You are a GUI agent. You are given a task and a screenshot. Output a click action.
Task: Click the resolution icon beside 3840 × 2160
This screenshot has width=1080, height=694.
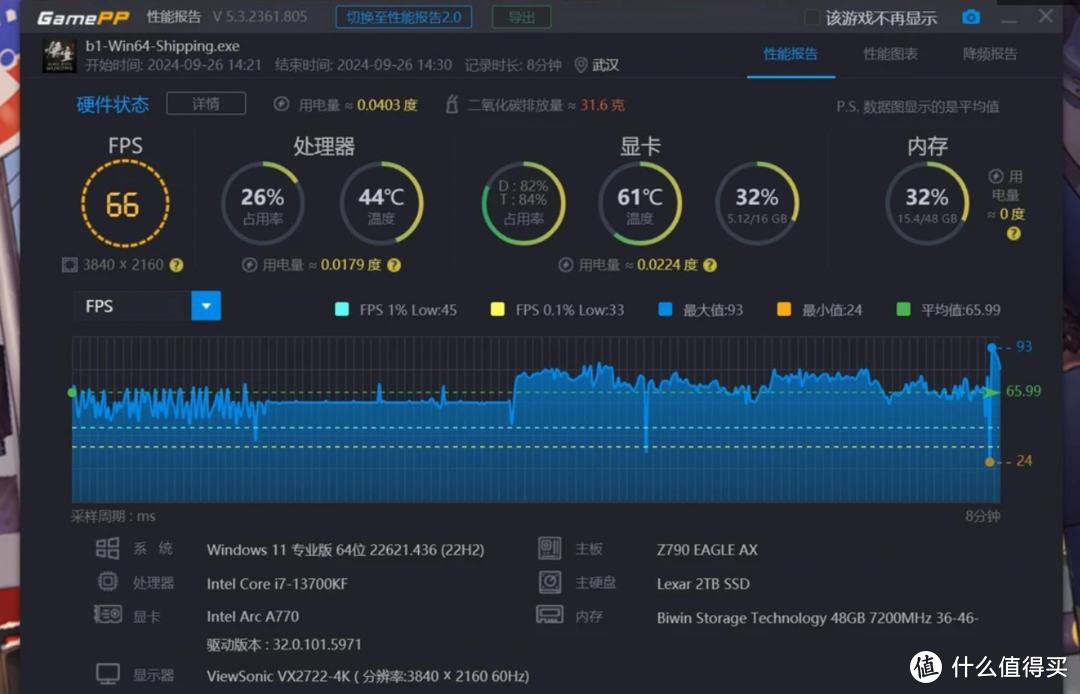pyautogui.click(x=70, y=265)
